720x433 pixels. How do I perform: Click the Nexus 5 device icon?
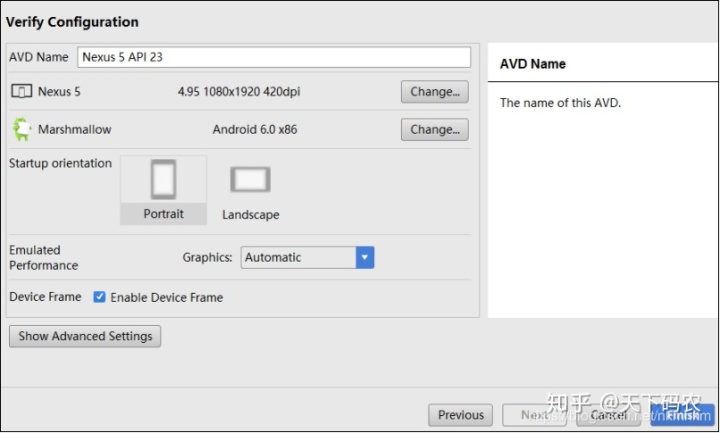21,91
